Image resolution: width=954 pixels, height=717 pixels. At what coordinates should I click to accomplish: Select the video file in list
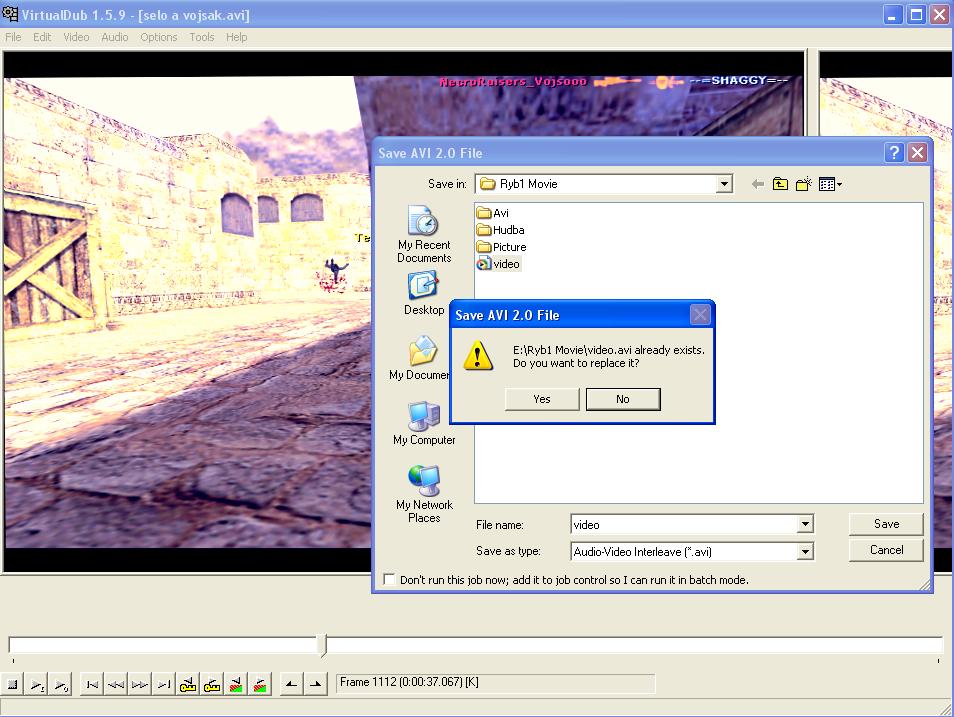tap(498, 264)
